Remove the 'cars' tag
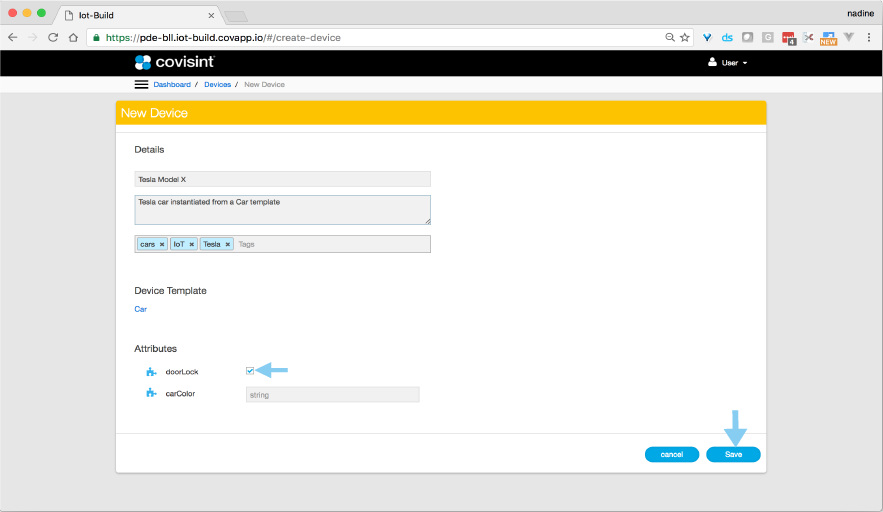 click(162, 244)
